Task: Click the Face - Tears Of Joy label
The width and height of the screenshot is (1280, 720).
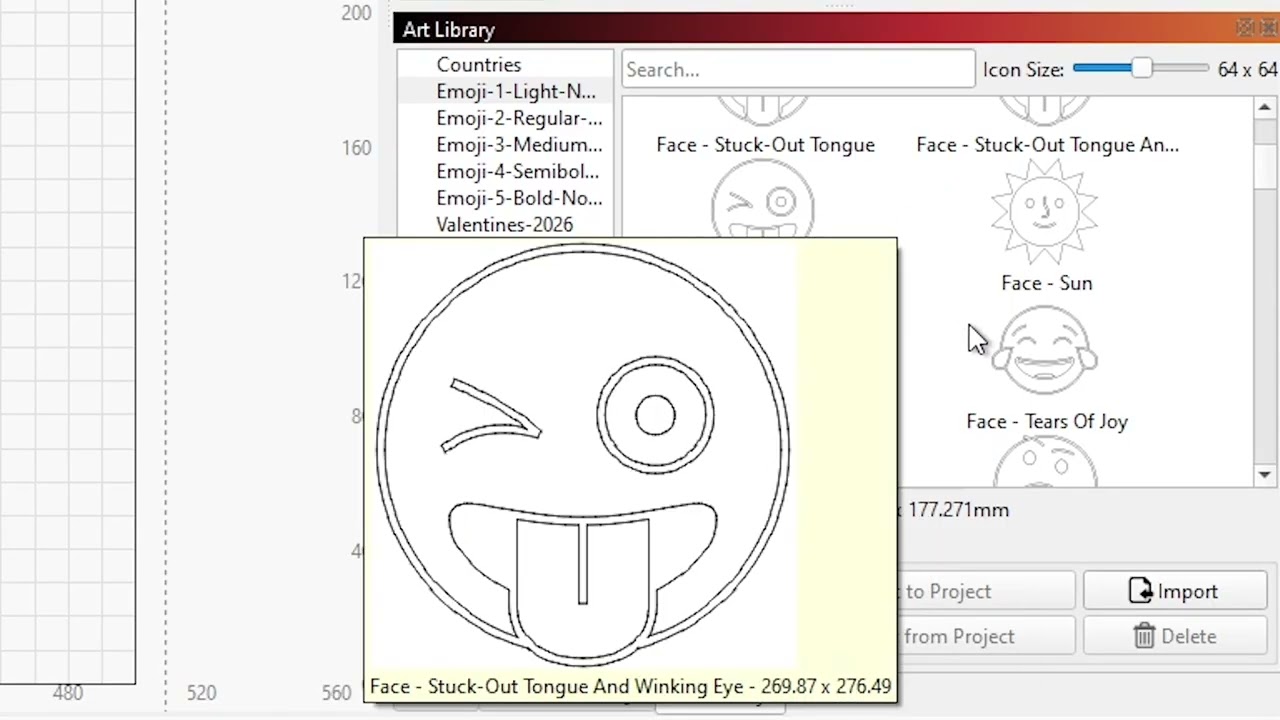Action: (1046, 422)
